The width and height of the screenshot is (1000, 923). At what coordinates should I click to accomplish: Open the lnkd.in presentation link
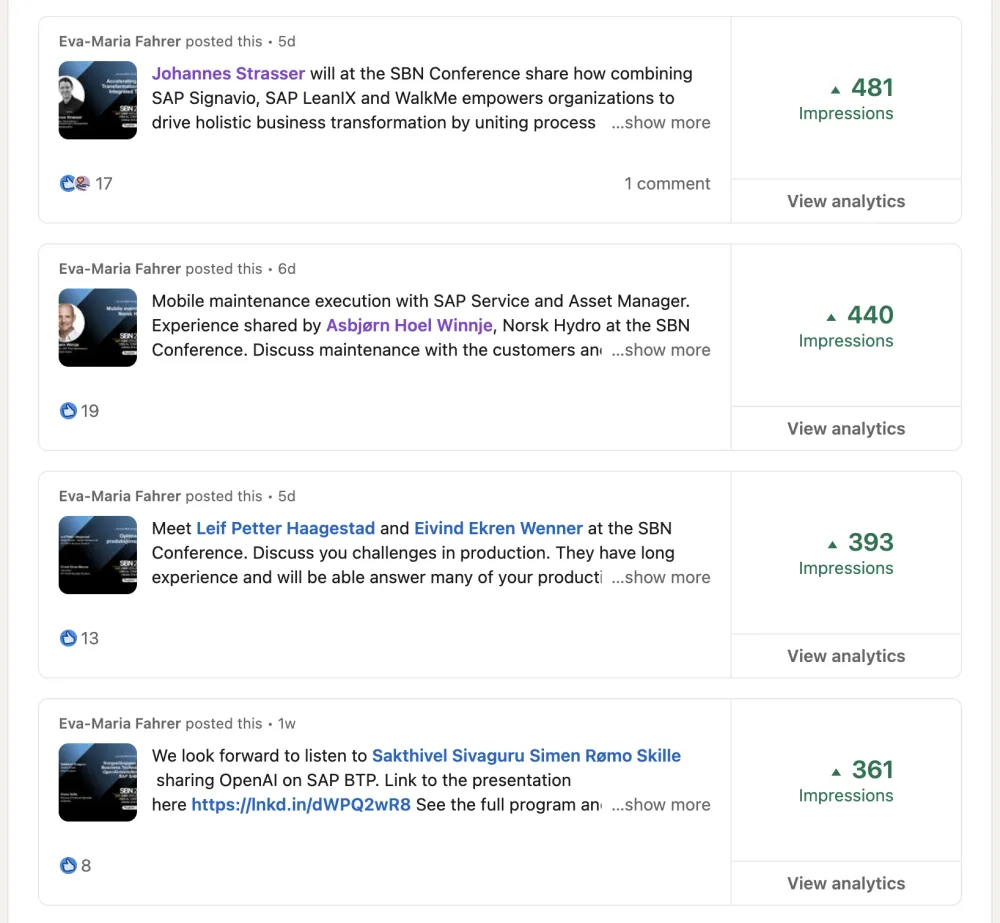pyautogui.click(x=301, y=805)
